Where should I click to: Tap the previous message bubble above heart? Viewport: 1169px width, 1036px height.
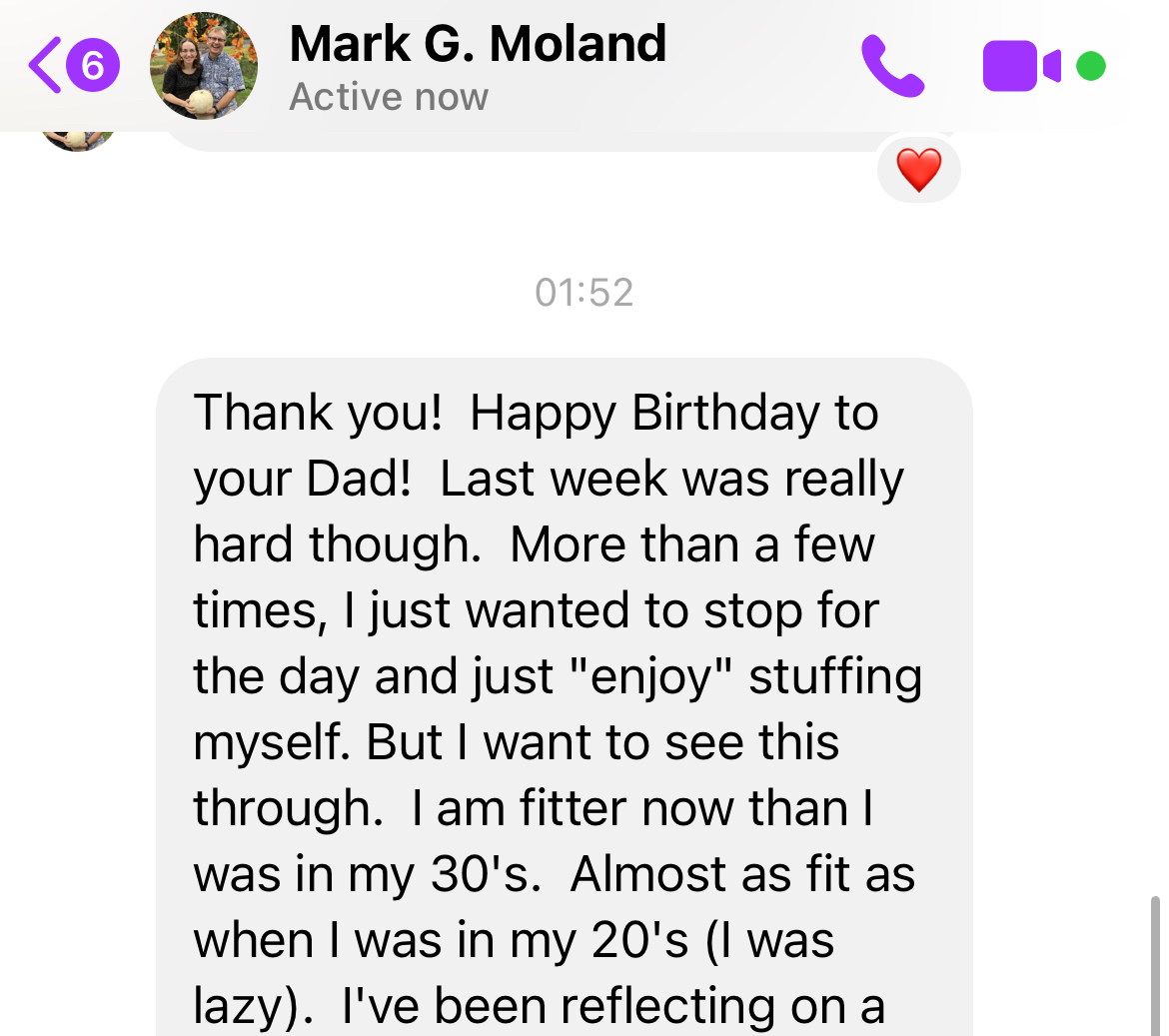[520, 141]
